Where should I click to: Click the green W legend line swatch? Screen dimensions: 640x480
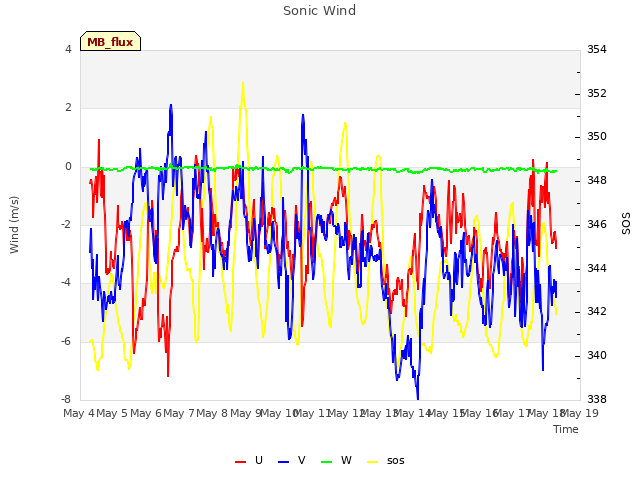[327, 462]
